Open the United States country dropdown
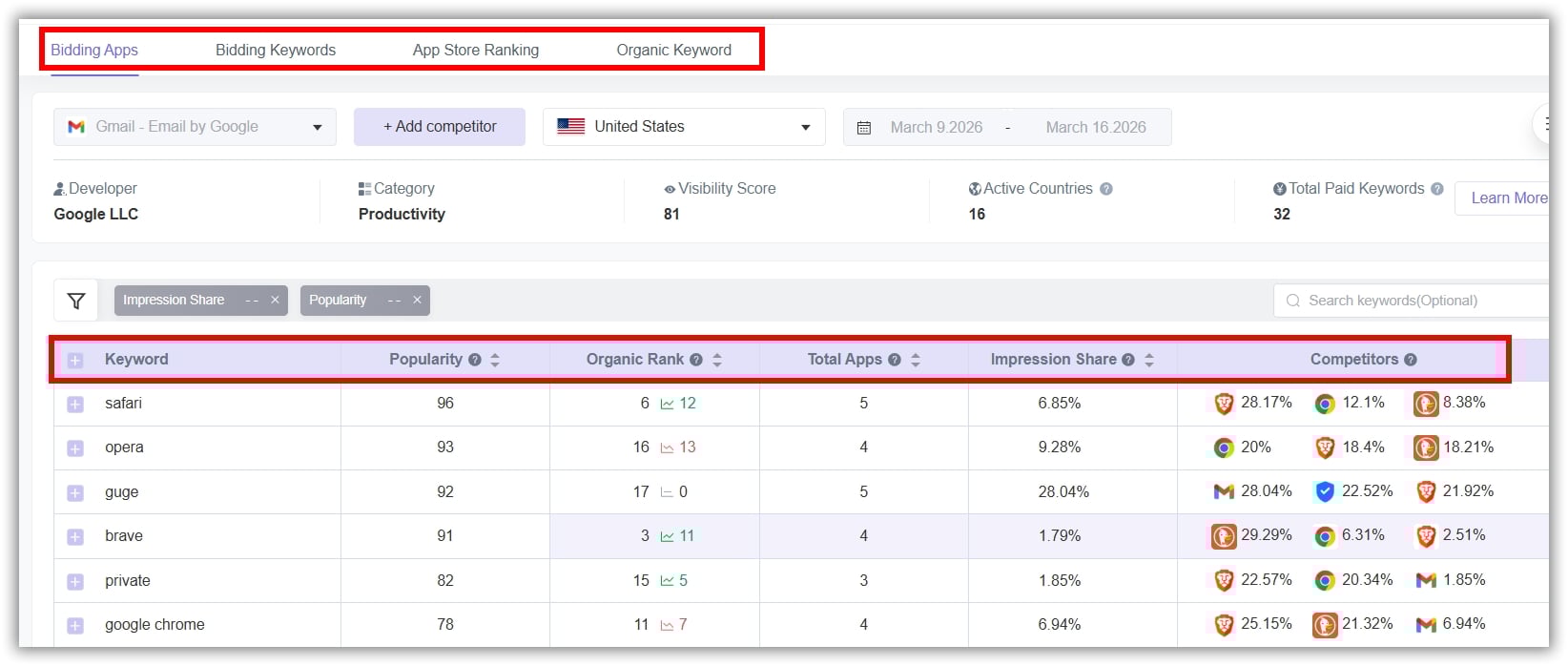The image size is (1568, 666). point(684,127)
